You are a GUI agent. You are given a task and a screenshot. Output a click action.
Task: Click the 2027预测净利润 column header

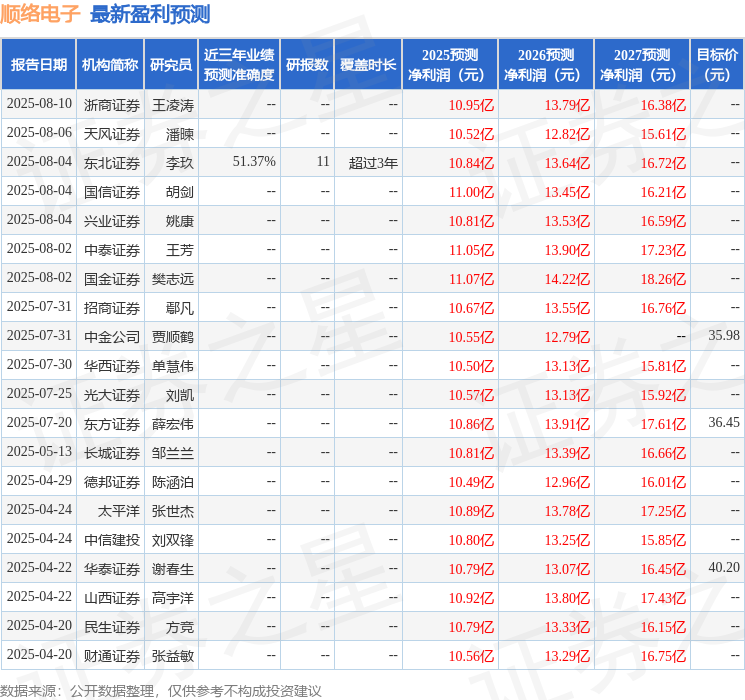(642, 65)
